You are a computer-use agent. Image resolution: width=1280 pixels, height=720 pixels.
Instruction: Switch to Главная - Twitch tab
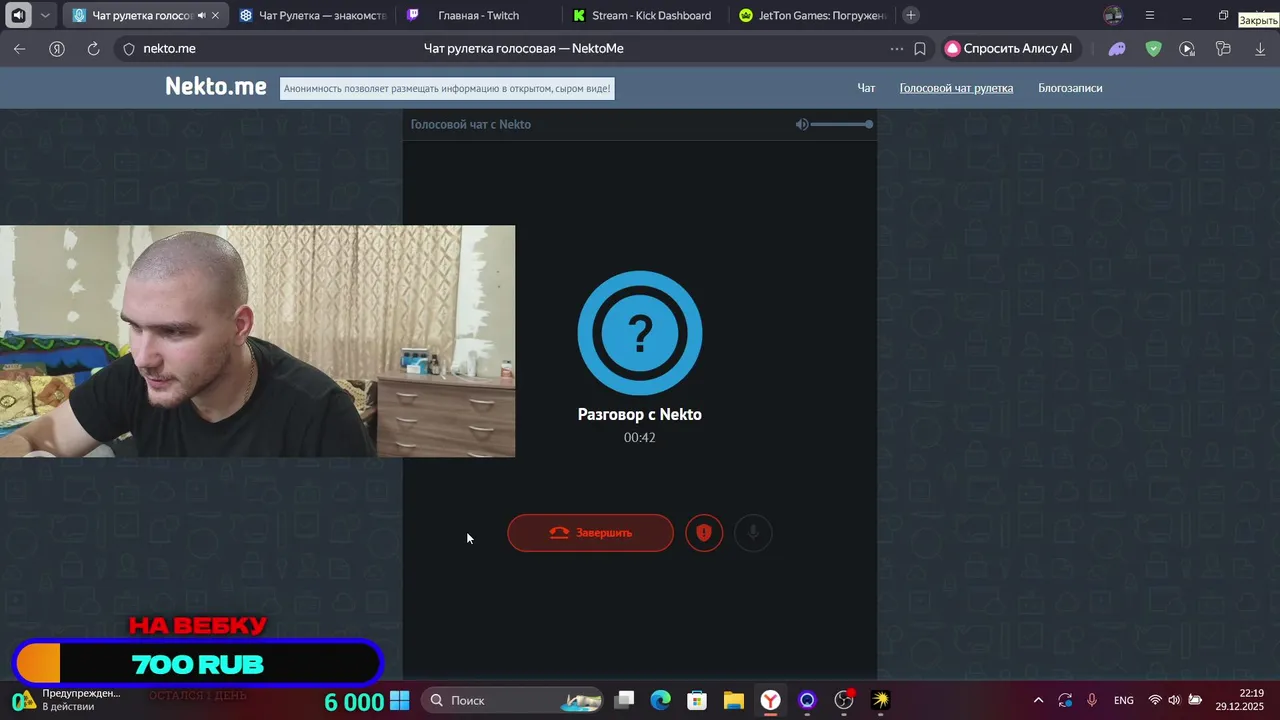478,15
